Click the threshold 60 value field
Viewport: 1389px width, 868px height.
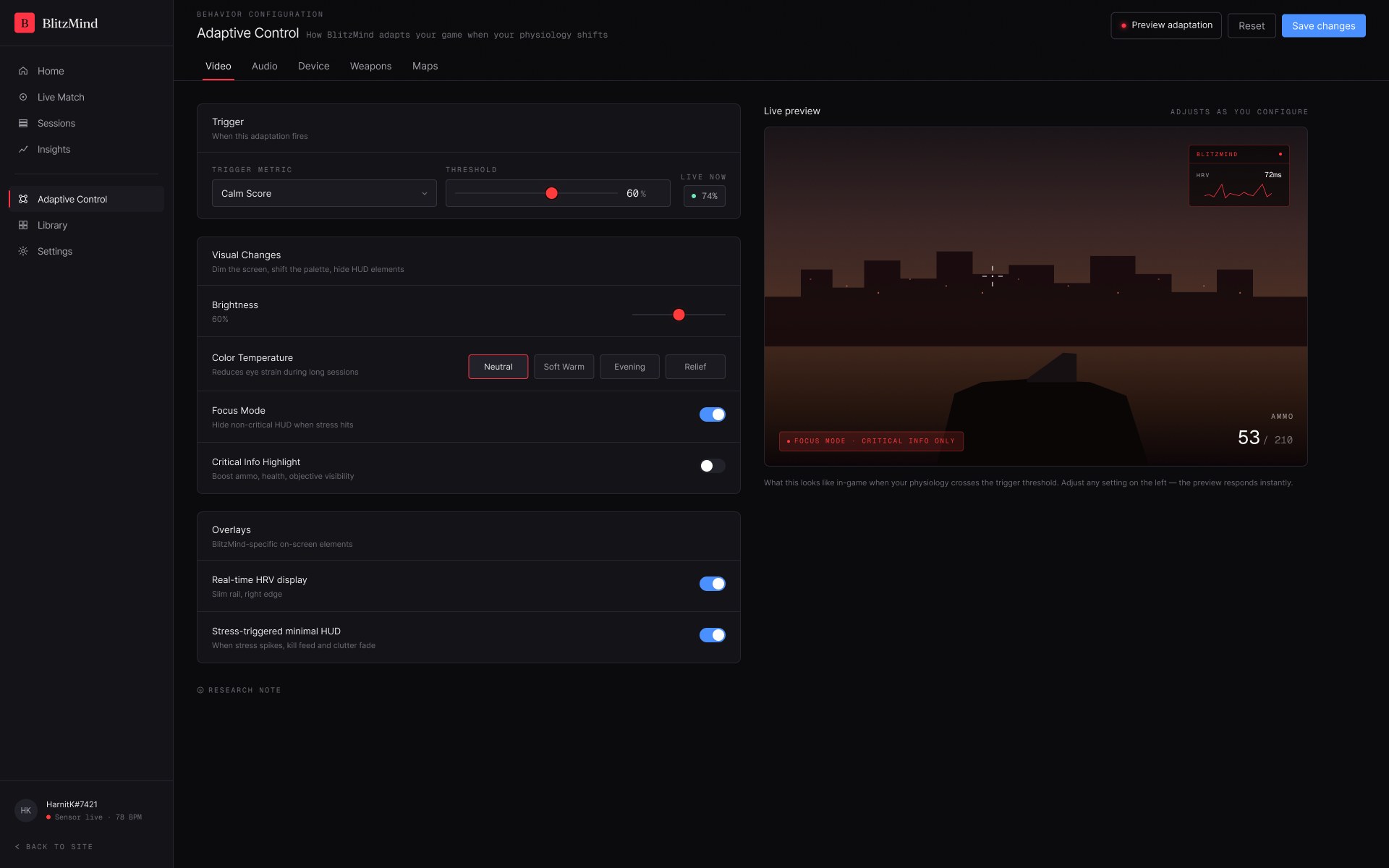[636, 193]
